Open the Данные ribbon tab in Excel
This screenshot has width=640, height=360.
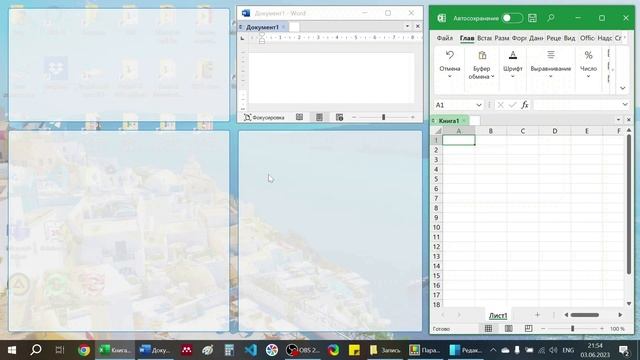[536, 38]
